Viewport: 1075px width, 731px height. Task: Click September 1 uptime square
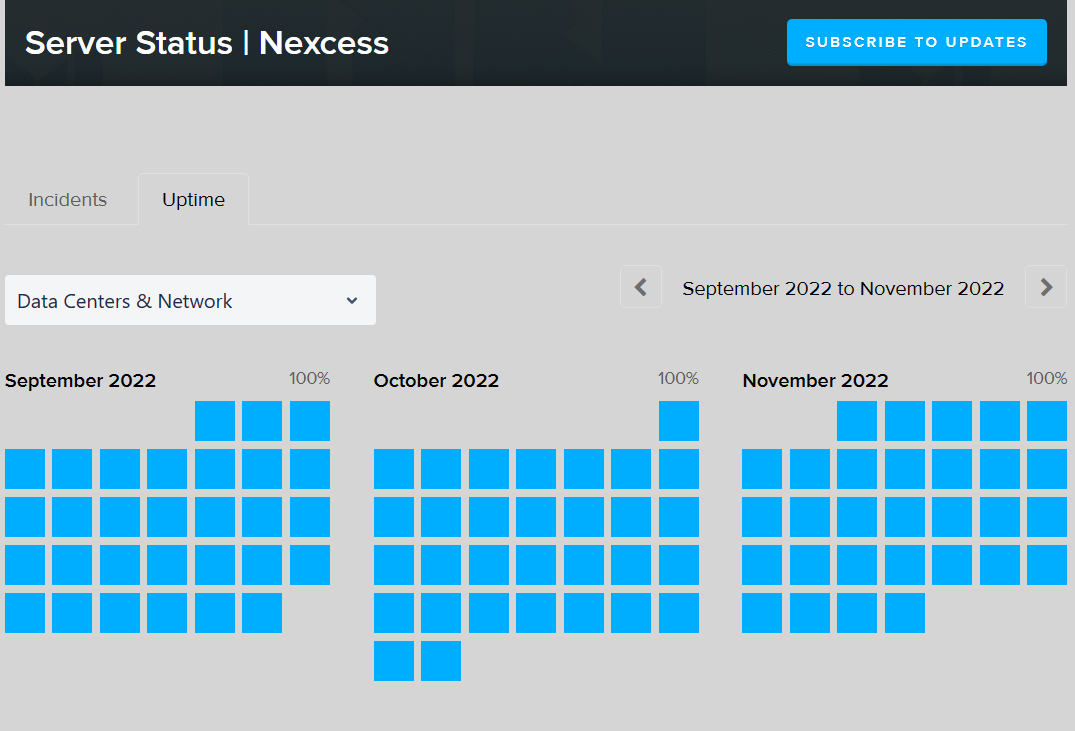point(215,421)
